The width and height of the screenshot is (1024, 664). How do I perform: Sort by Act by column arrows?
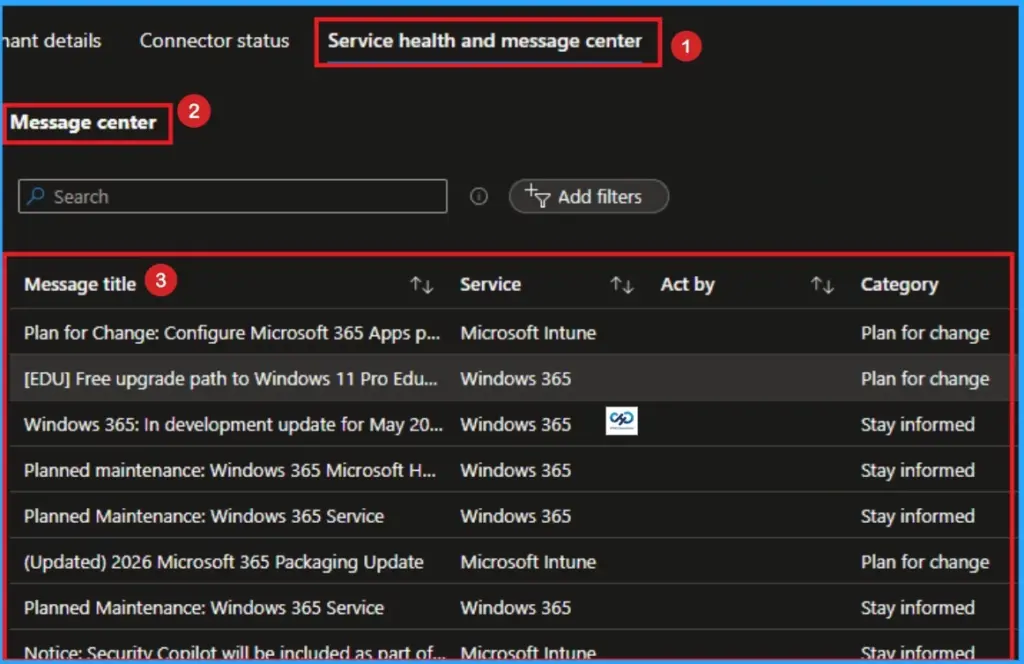pyautogui.click(x=822, y=285)
